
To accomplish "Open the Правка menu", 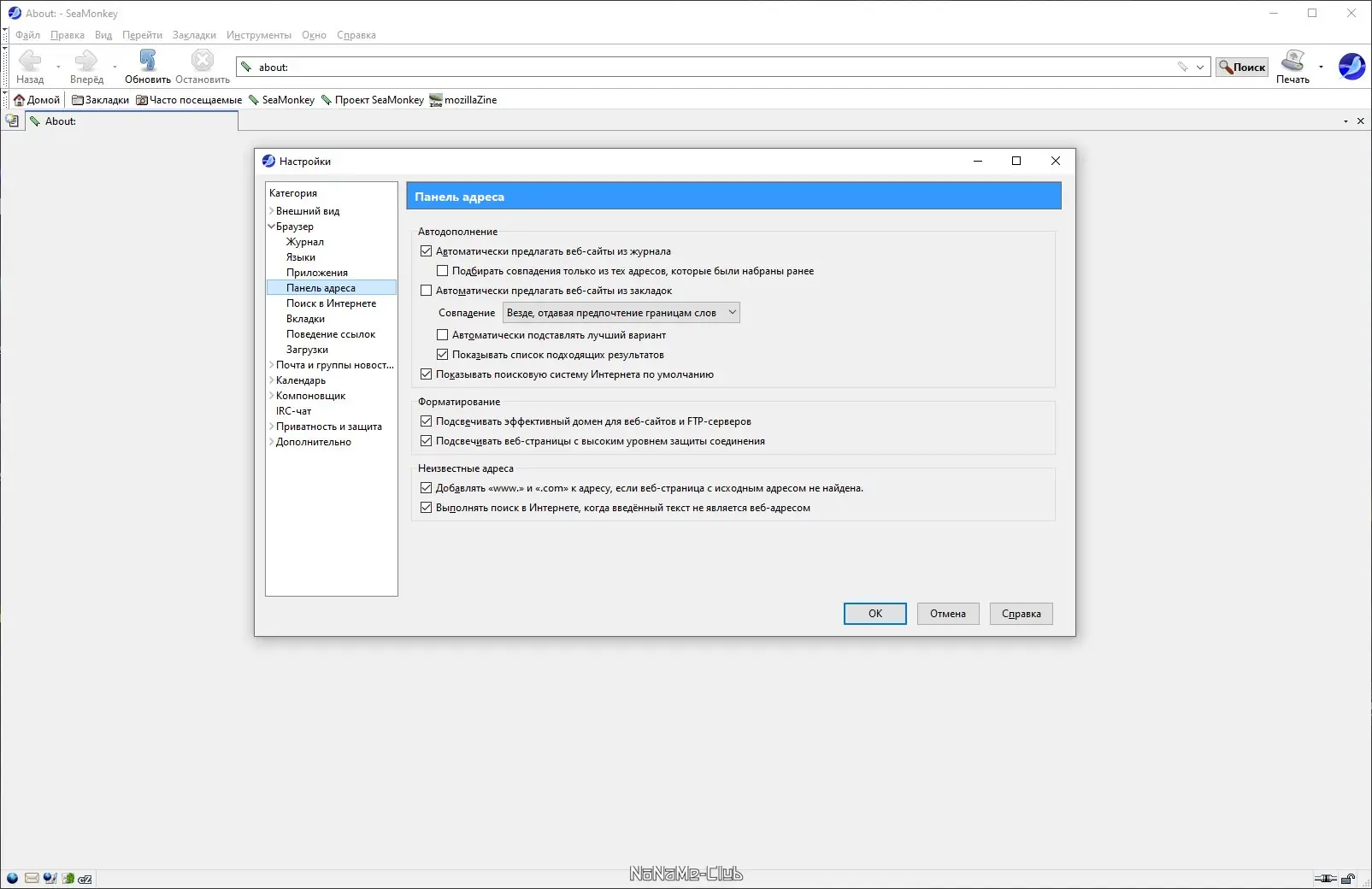I will (x=68, y=35).
